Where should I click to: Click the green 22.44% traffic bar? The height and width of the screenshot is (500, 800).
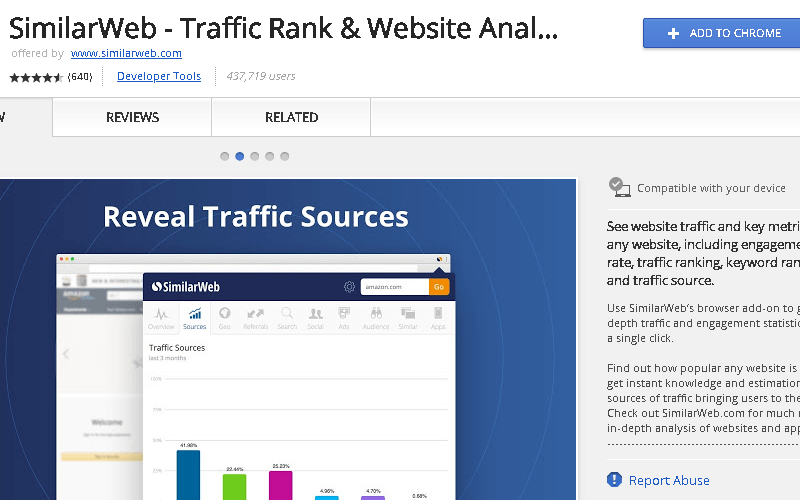pos(235,487)
